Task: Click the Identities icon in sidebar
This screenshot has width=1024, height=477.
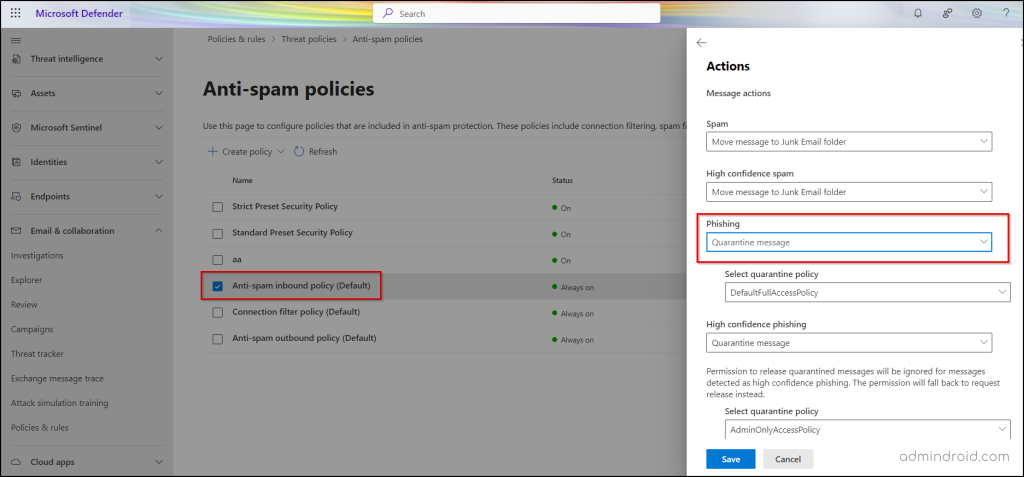Action: click(x=16, y=162)
